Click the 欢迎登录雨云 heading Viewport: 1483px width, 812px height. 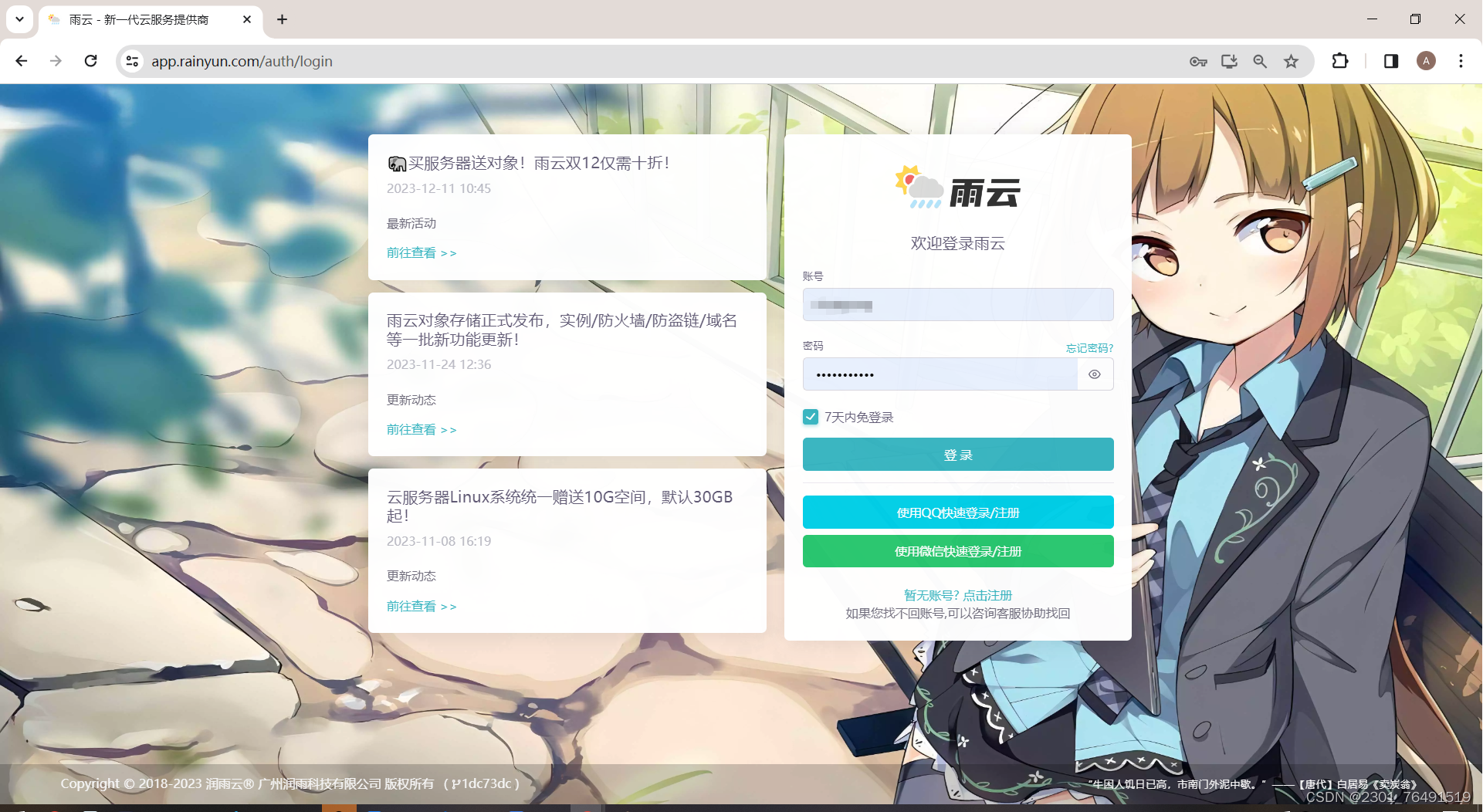[x=958, y=243]
